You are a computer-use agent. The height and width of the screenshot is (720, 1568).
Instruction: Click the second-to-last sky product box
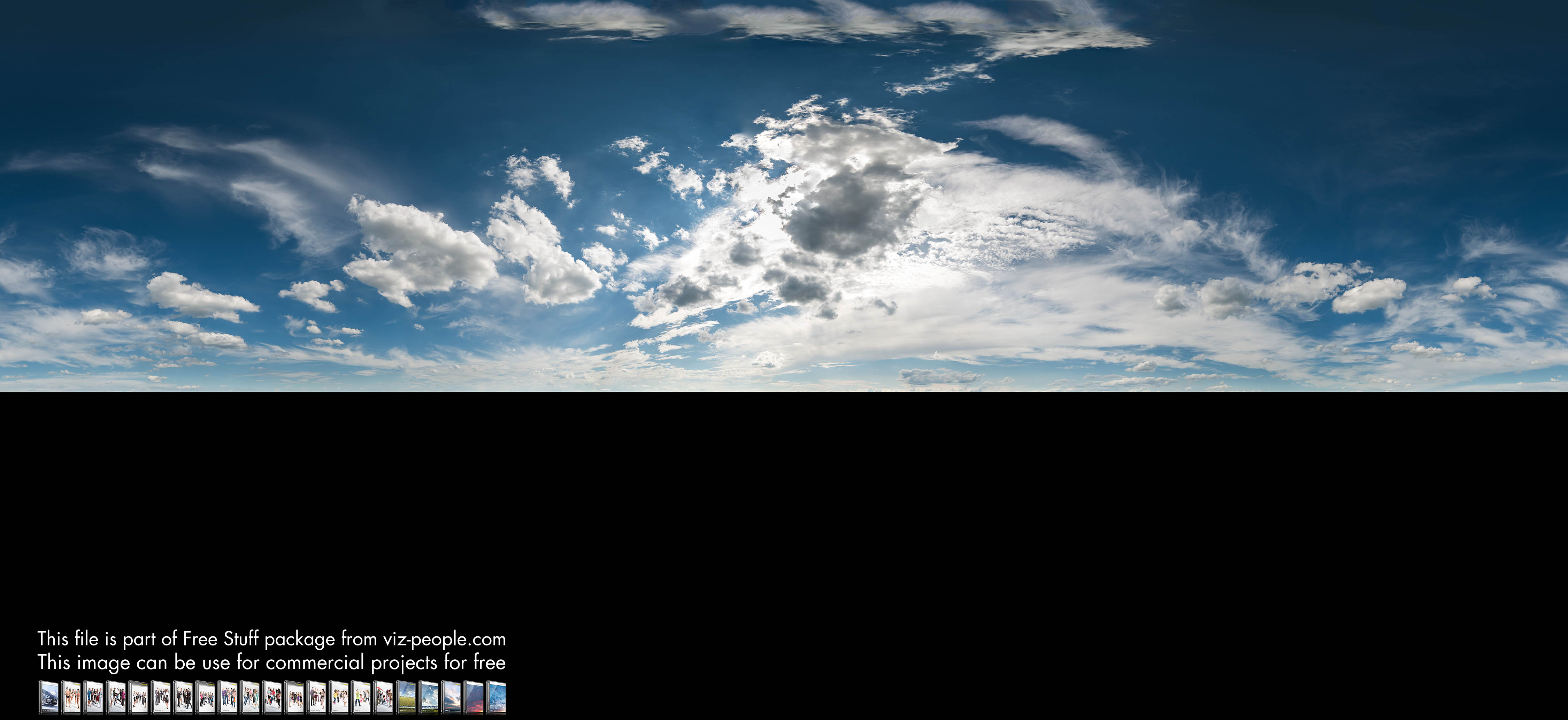(x=474, y=697)
